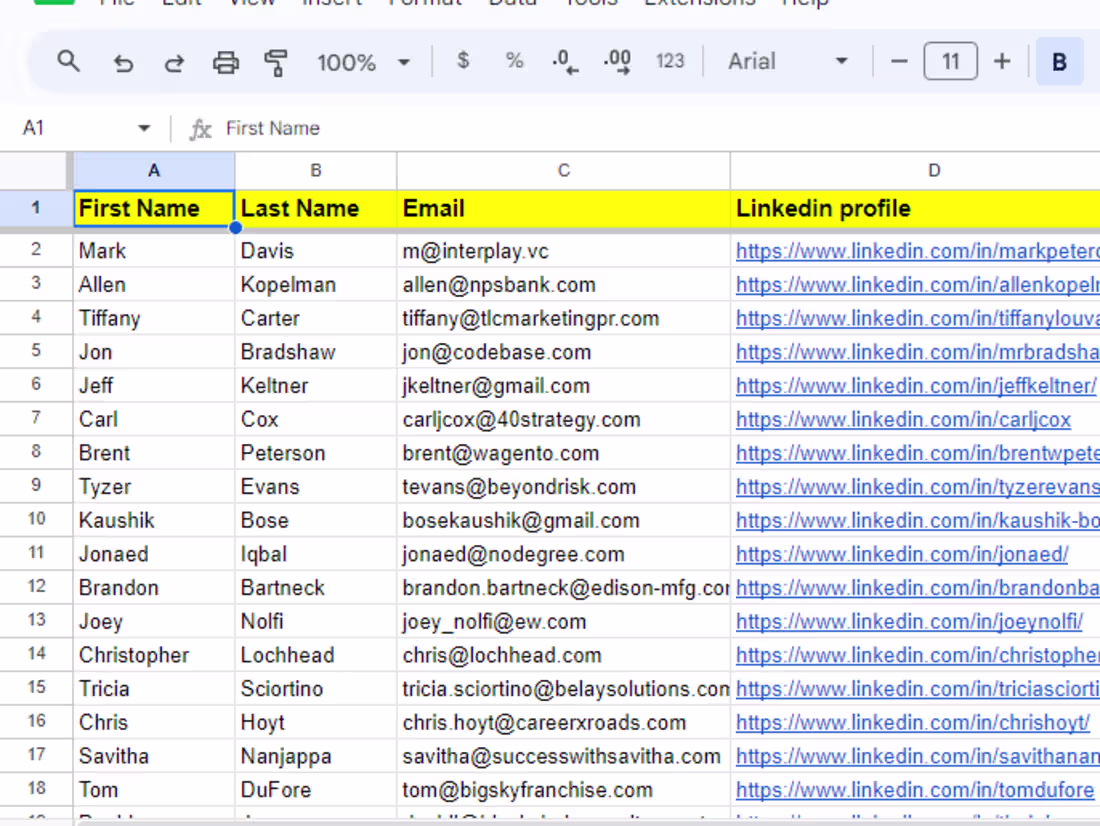Open the Format menu

424,4
